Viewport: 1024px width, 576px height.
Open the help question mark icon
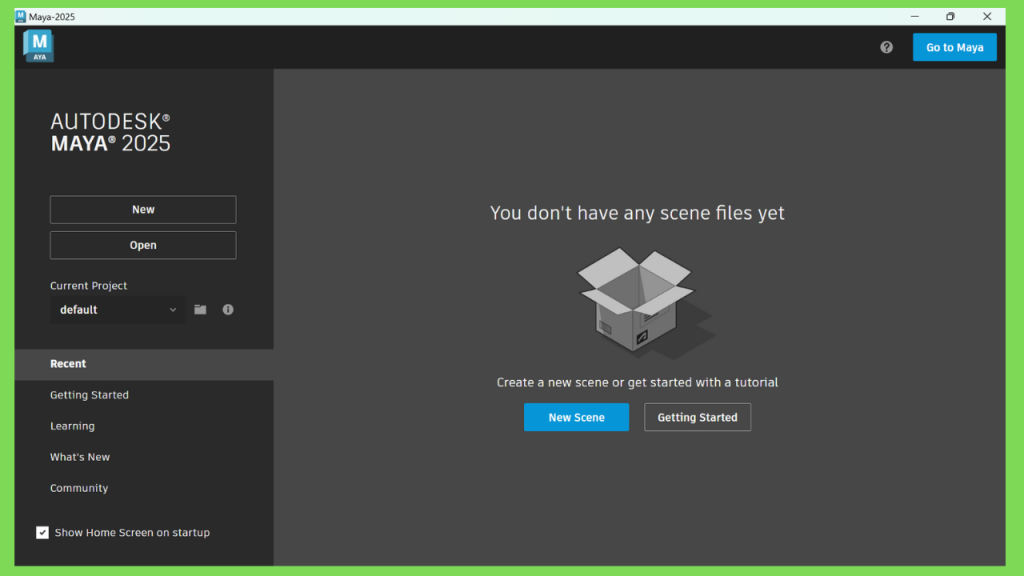[x=886, y=47]
